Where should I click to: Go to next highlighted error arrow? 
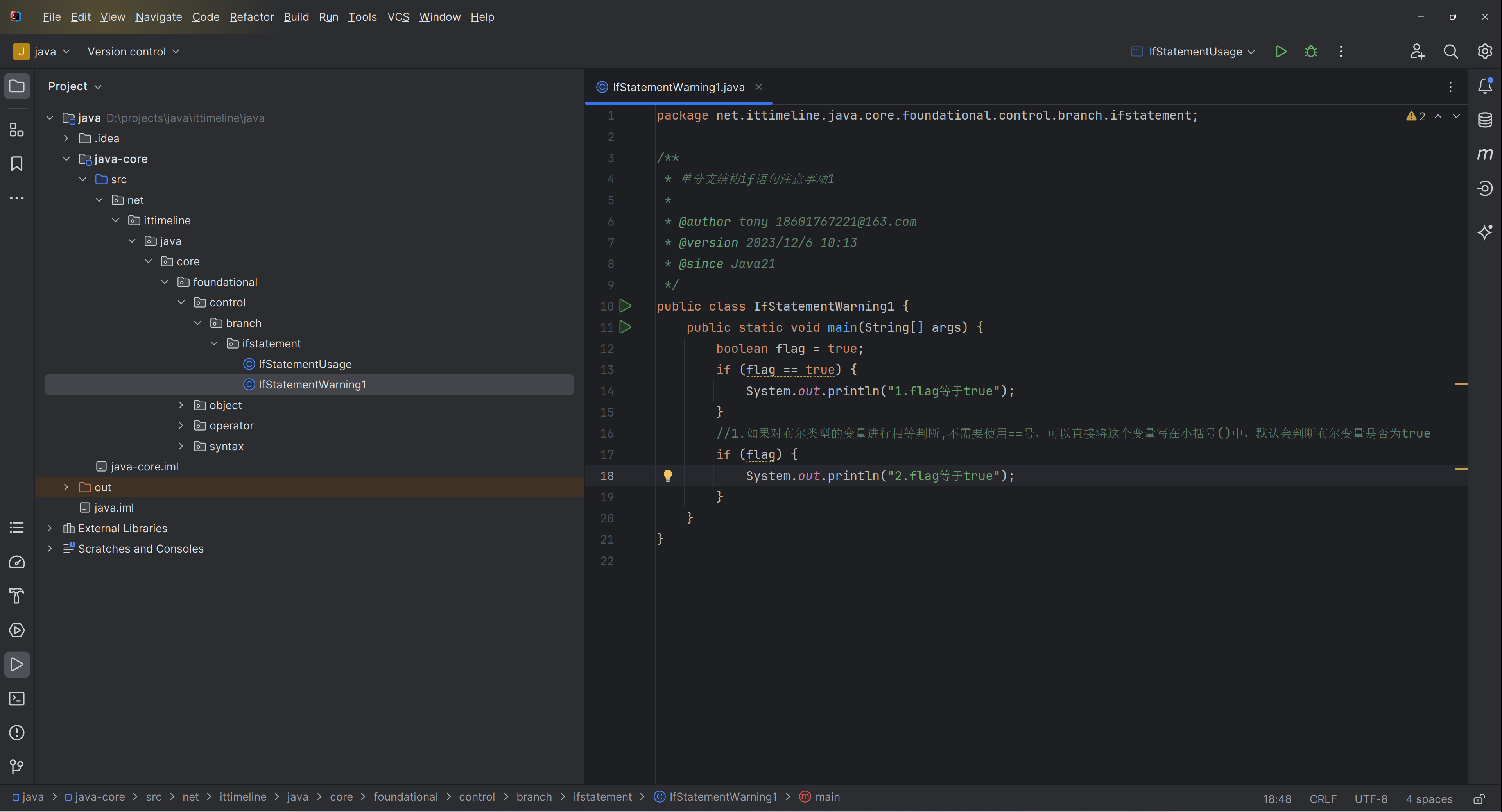tap(1457, 116)
